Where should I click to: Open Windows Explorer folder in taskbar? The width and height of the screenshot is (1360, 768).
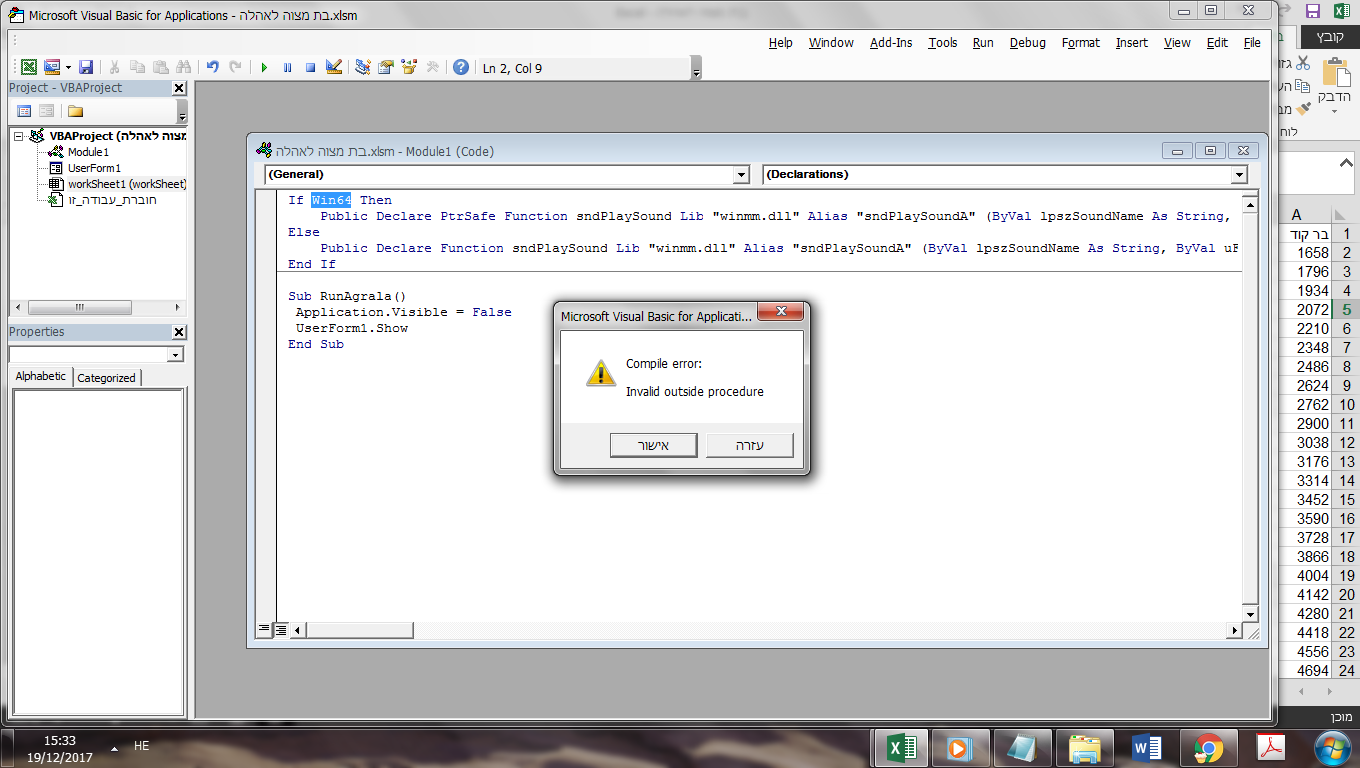pyautogui.click(x=1085, y=747)
